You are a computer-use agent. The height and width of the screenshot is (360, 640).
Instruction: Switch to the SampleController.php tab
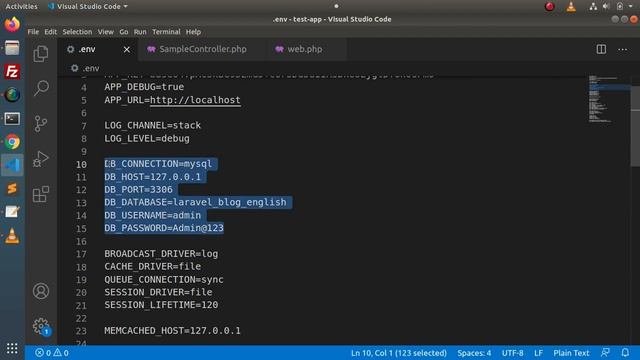click(202, 49)
